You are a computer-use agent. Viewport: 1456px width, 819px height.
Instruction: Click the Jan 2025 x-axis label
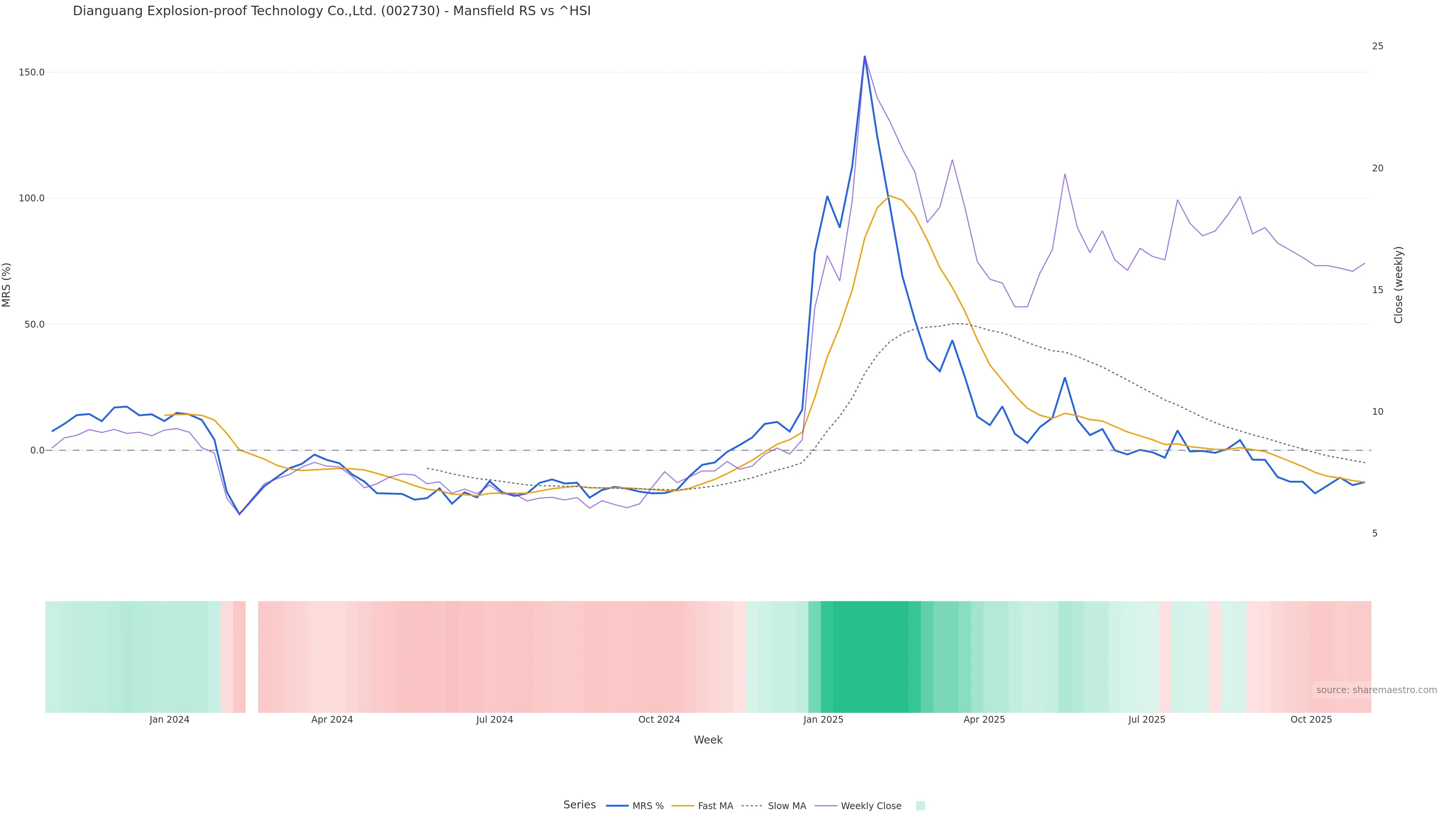click(x=823, y=720)
